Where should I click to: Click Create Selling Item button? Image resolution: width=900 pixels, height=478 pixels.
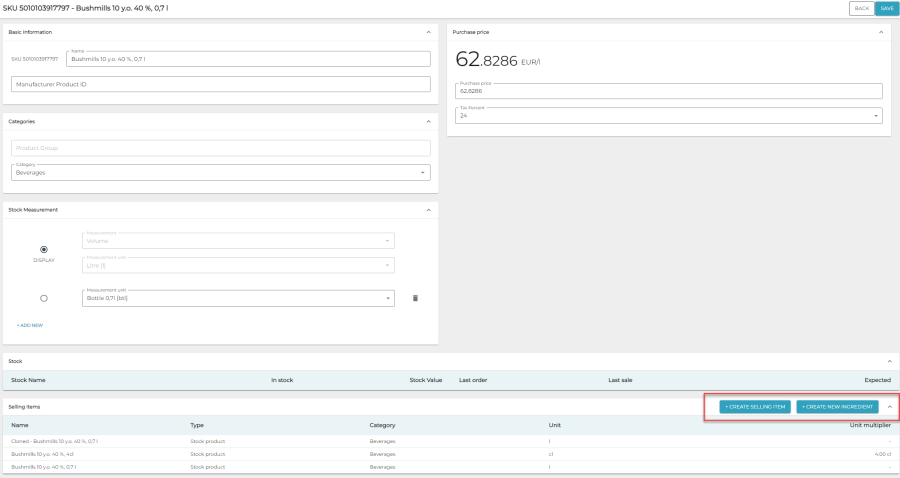point(755,407)
